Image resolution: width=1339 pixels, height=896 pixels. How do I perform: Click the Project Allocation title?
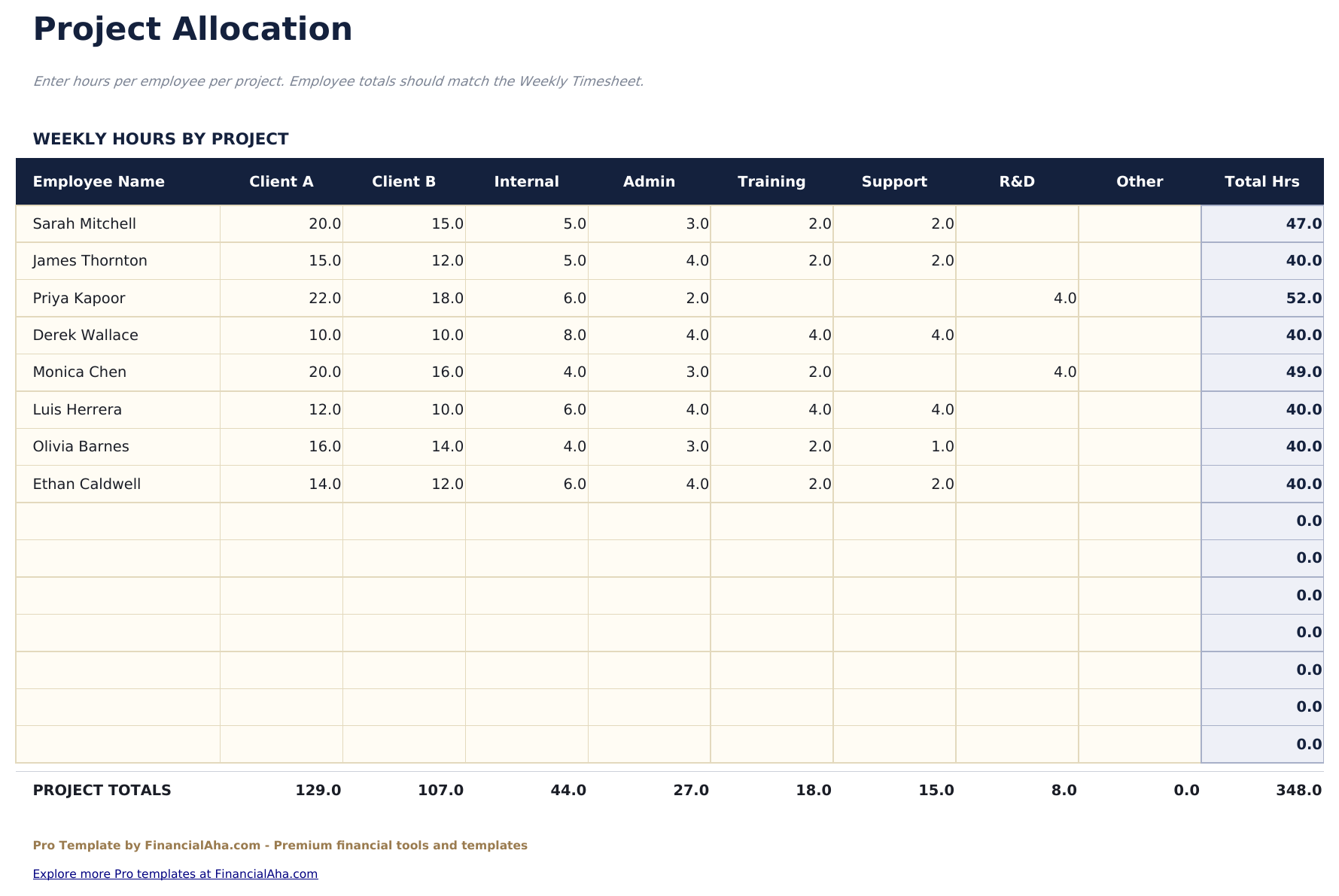pyautogui.click(x=192, y=29)
